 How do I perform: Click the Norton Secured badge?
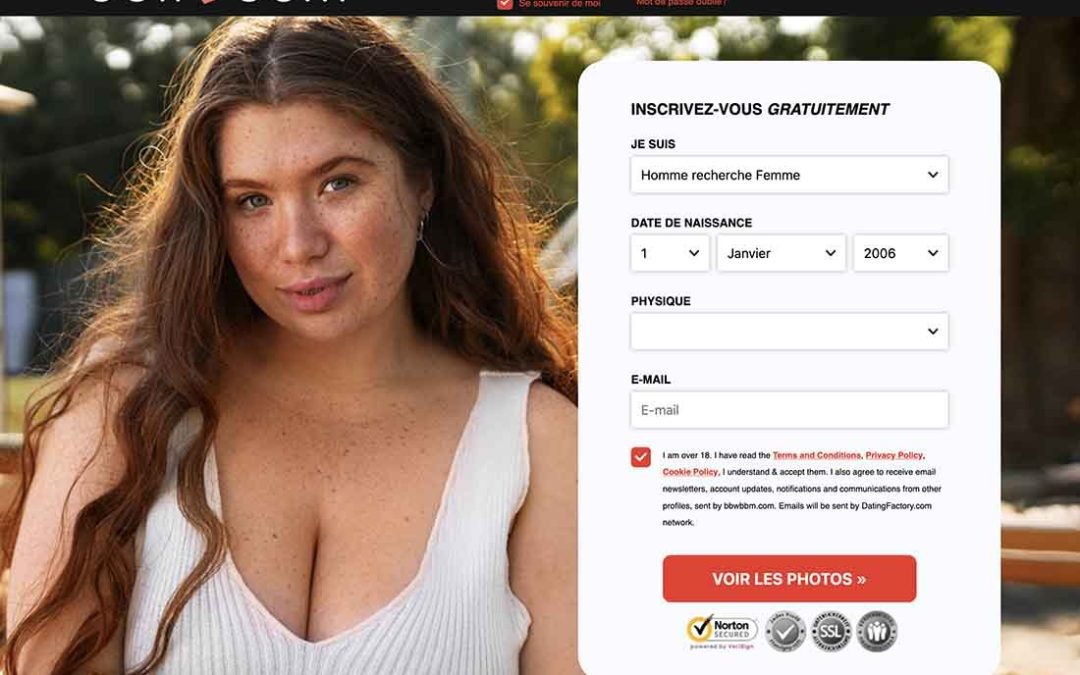tap(722, 632)
